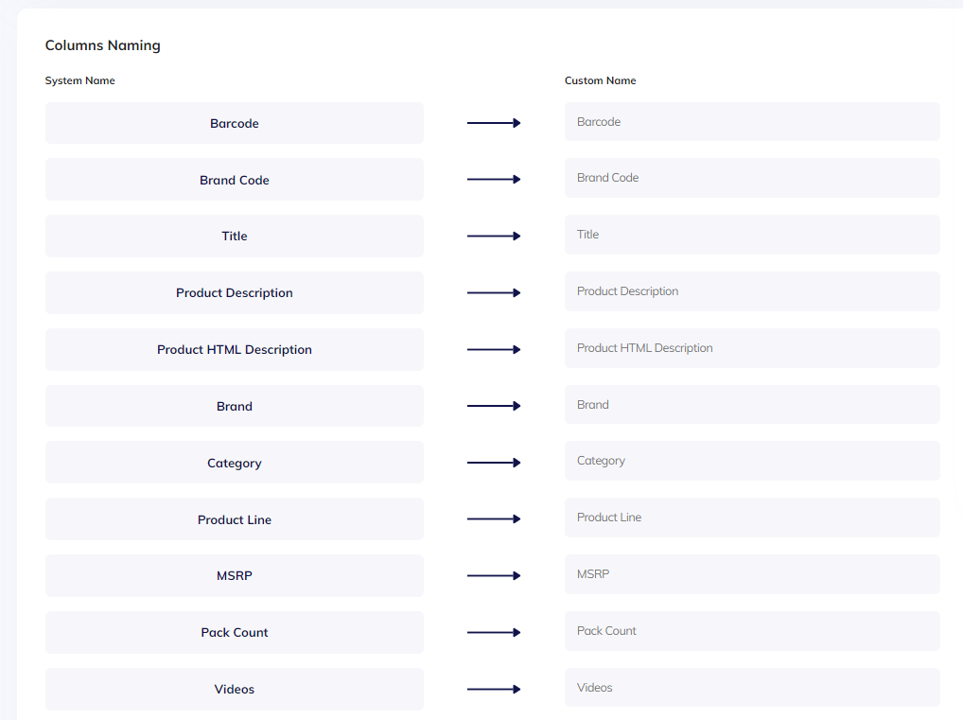Screen dimensions: 963x720
Task: Focus the Brand custom name input
Action: tap(751, 405)
